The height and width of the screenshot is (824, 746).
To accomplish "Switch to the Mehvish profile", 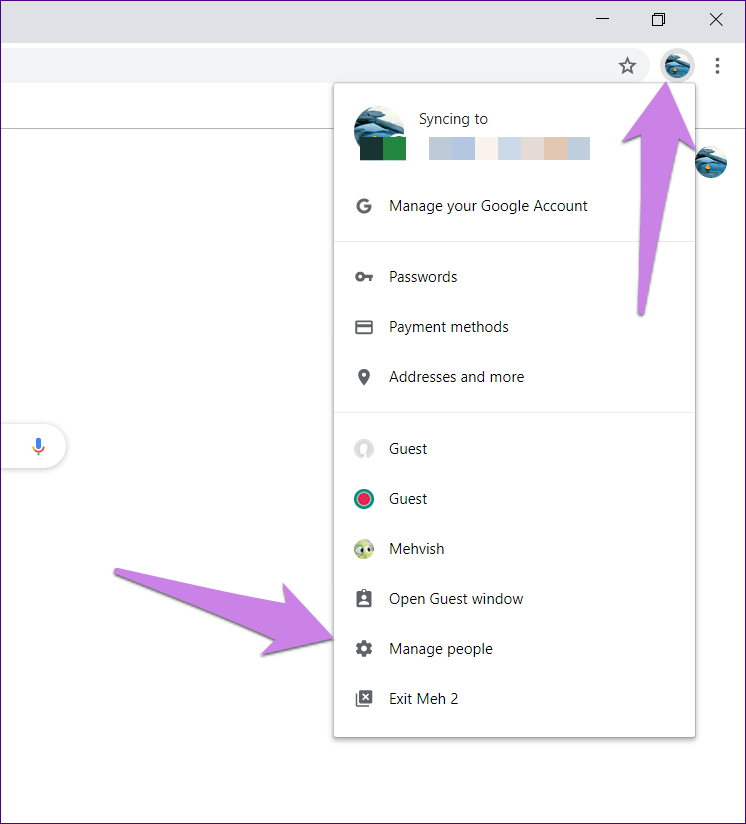I will [514, 549].
